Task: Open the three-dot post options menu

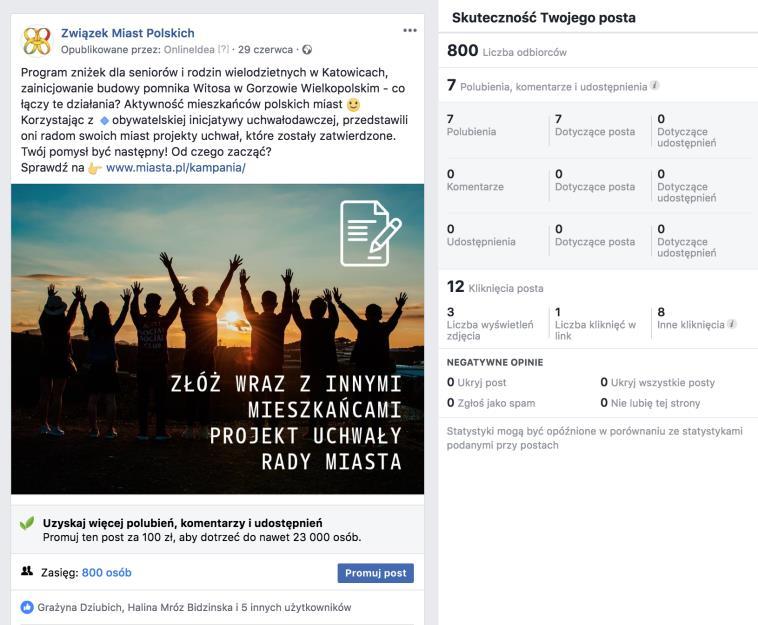Action: tap(409, 30)
